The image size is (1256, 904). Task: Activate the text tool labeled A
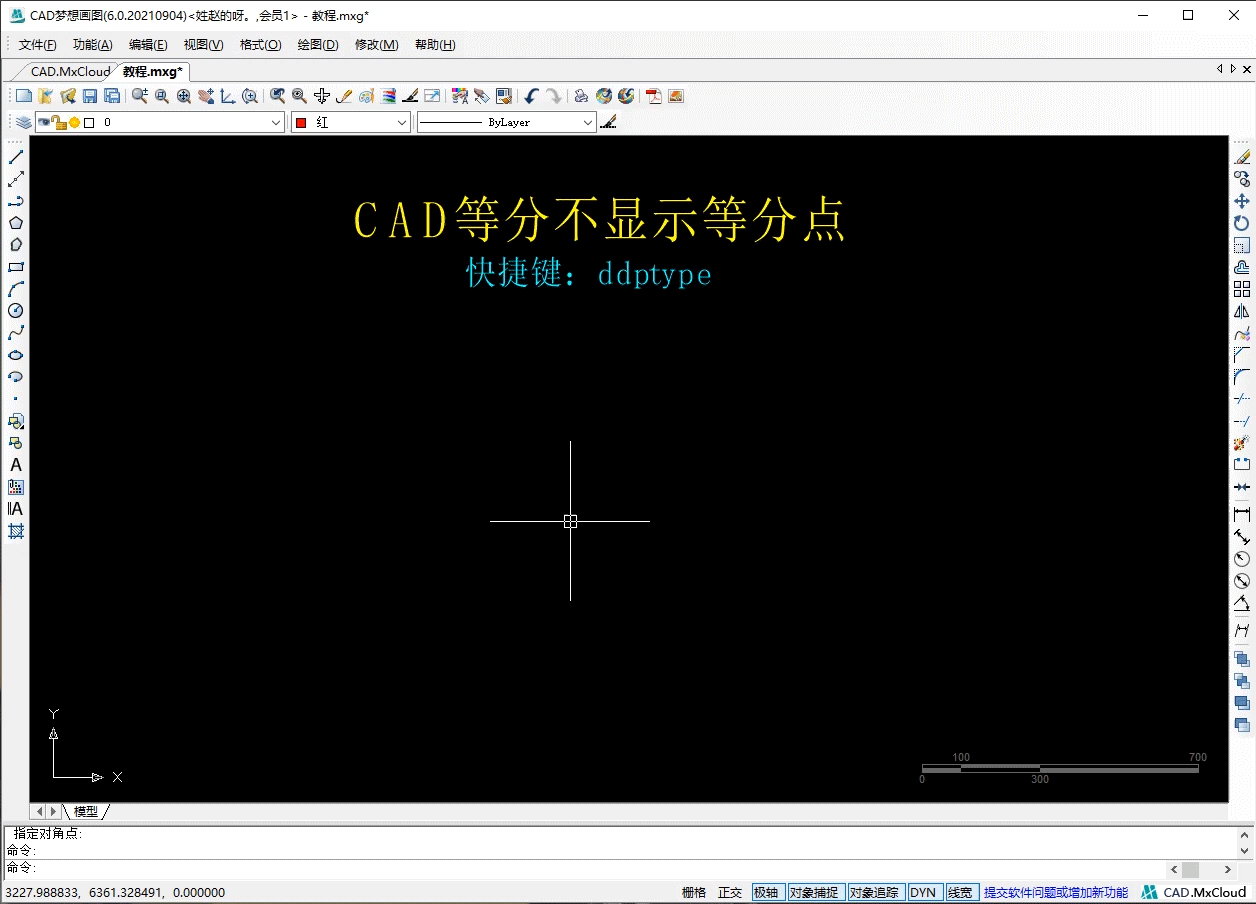15,465
